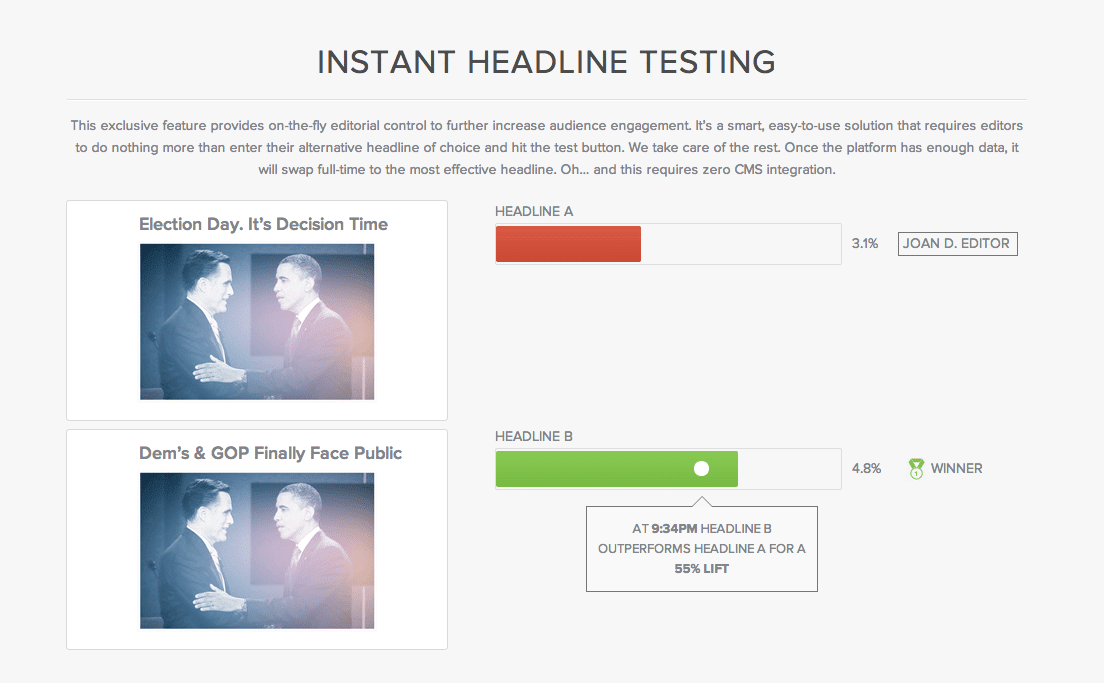Screen dimensions: 1104x683
Task: Select the "Dem's & GOP Finally Face Public" headline
Action: pos(270,453)
